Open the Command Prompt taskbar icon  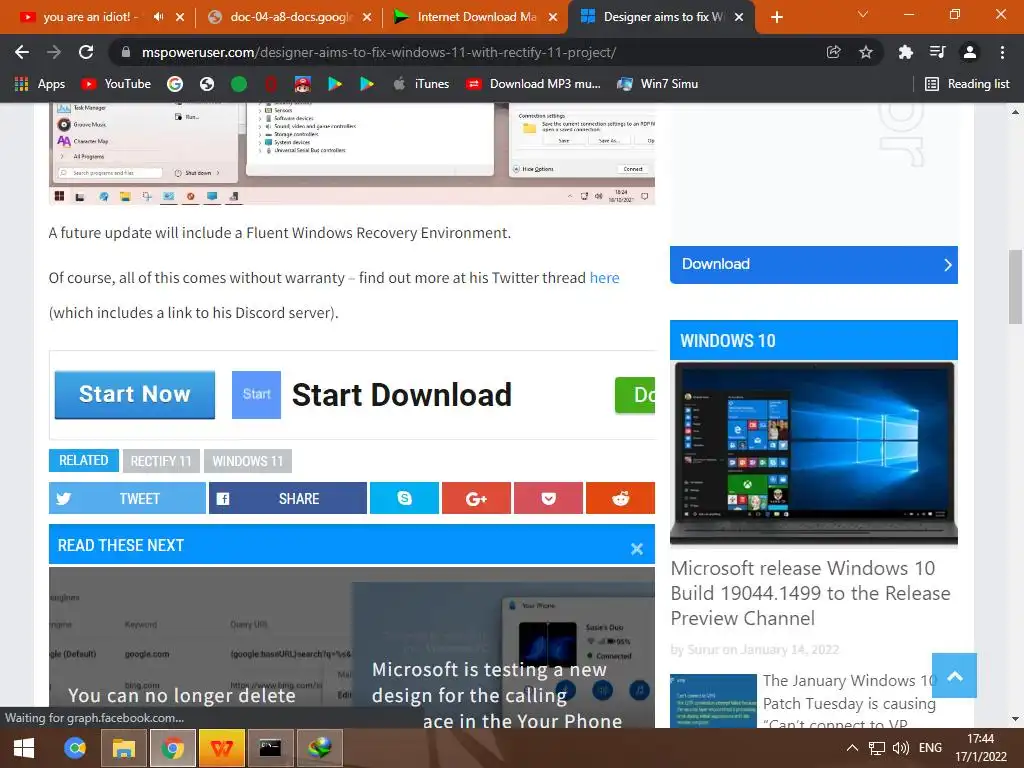pos(270,748)
